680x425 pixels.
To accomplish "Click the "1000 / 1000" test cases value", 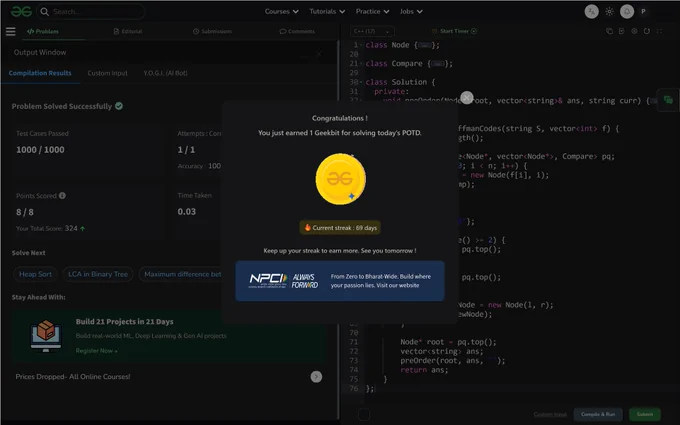I will 40,150.
